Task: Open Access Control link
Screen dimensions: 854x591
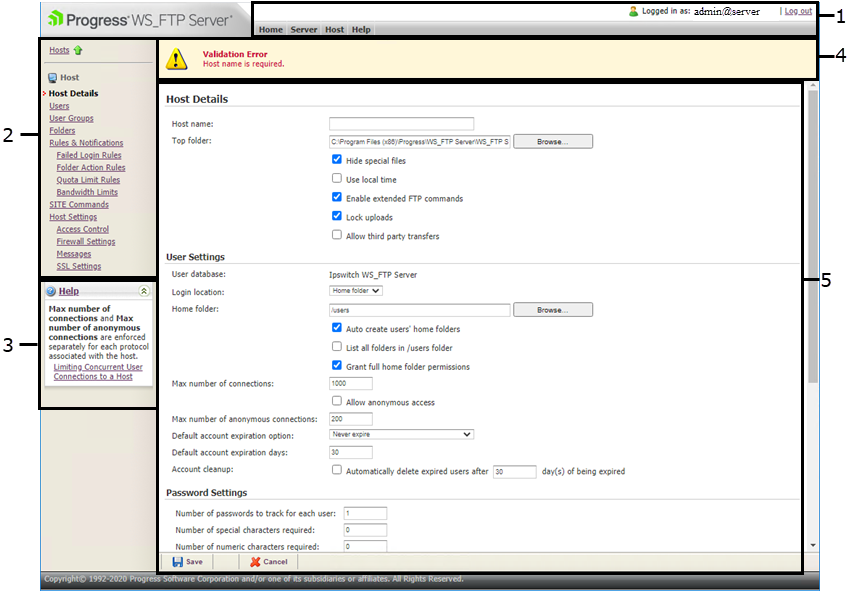Action: coord(83,229)
